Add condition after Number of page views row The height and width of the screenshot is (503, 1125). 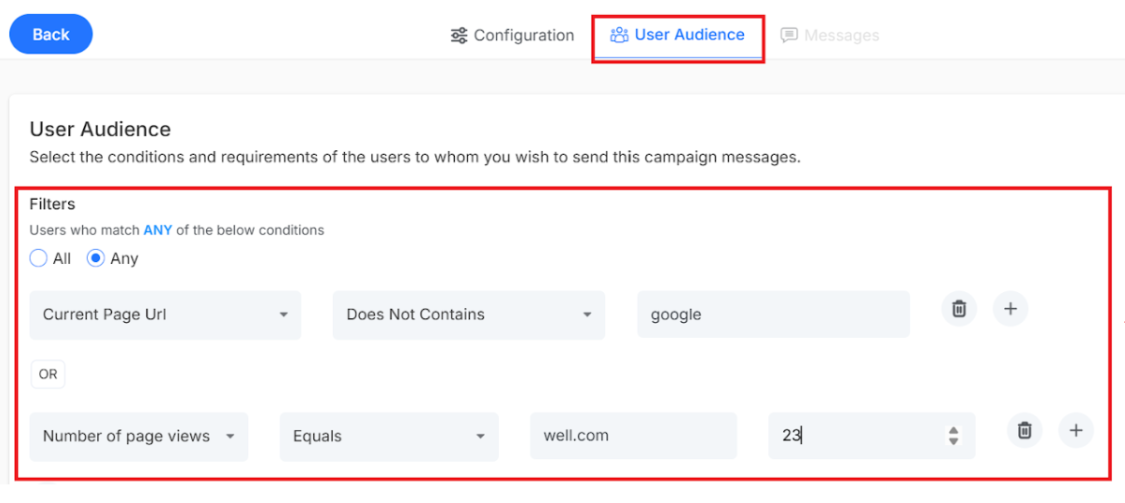click(1075, 430)
